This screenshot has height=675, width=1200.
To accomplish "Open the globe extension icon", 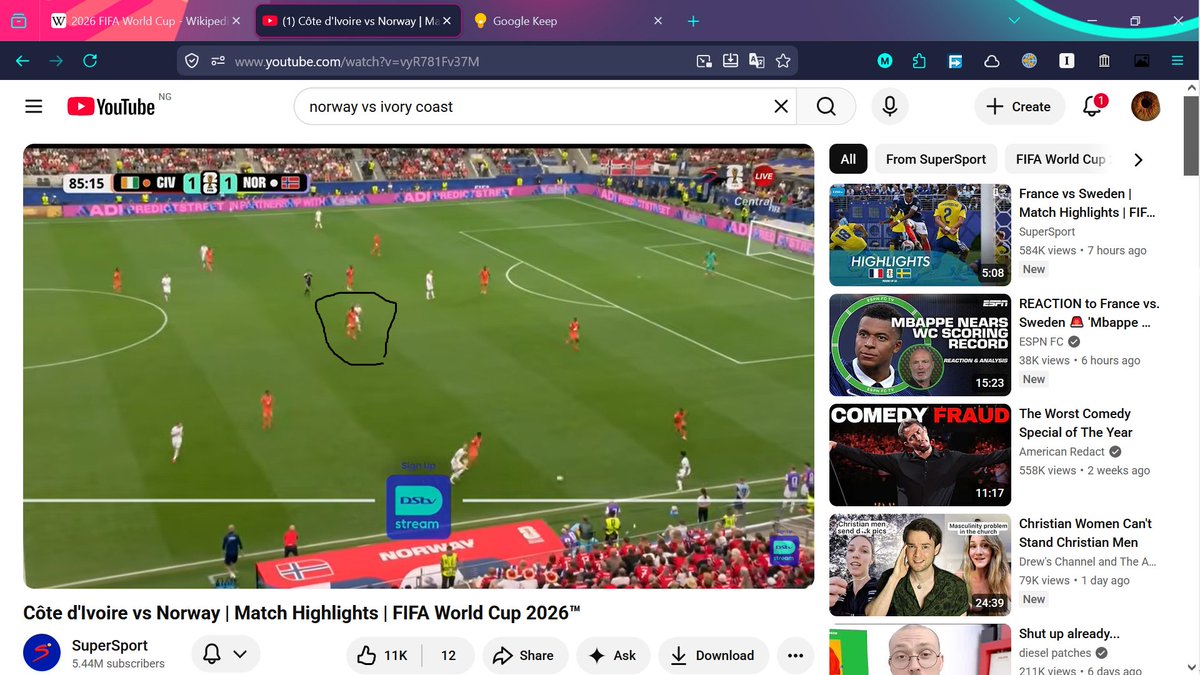I will [x=1029, y=61].
